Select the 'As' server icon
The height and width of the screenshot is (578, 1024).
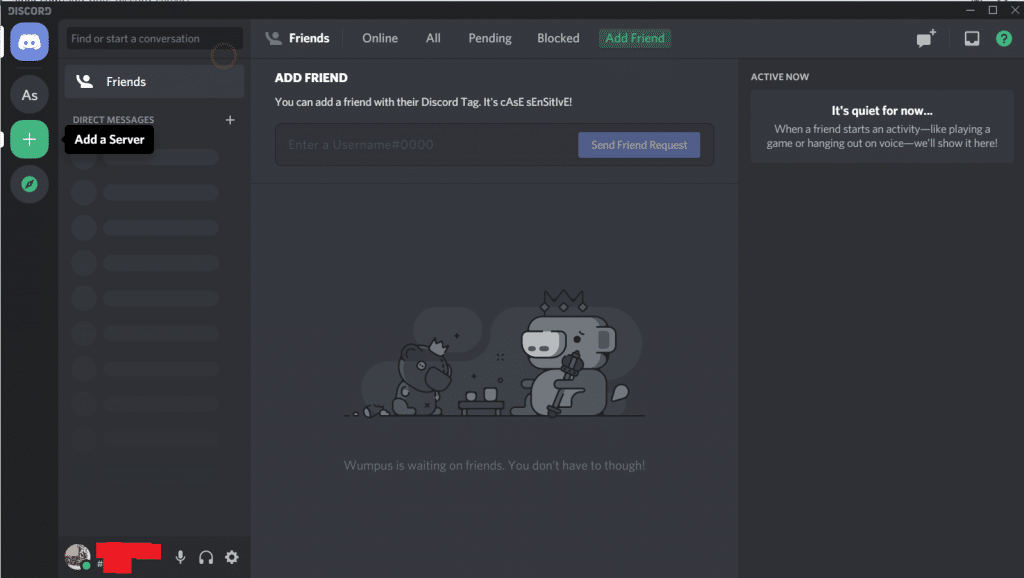coord(29,93)
